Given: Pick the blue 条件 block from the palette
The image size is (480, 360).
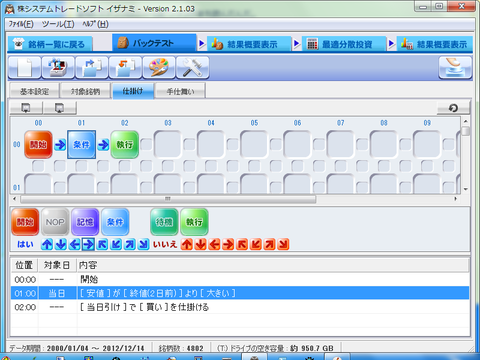Looking at the screenshot, I should point(115,222).
